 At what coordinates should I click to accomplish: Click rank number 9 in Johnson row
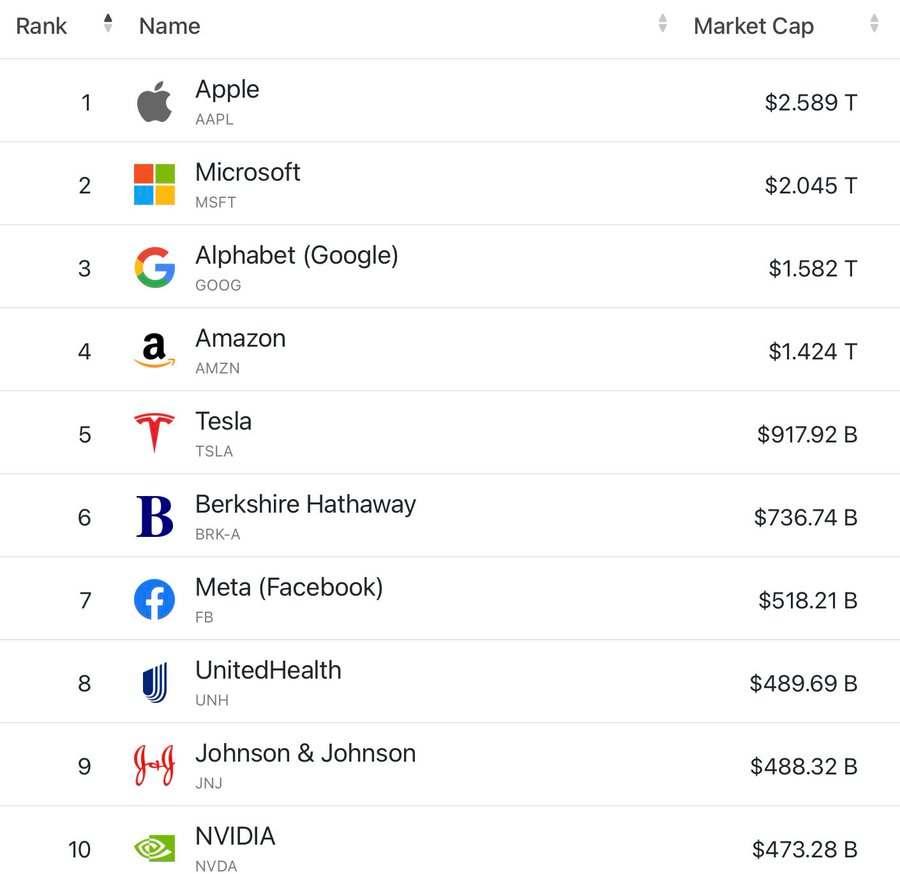pos(85,767)
